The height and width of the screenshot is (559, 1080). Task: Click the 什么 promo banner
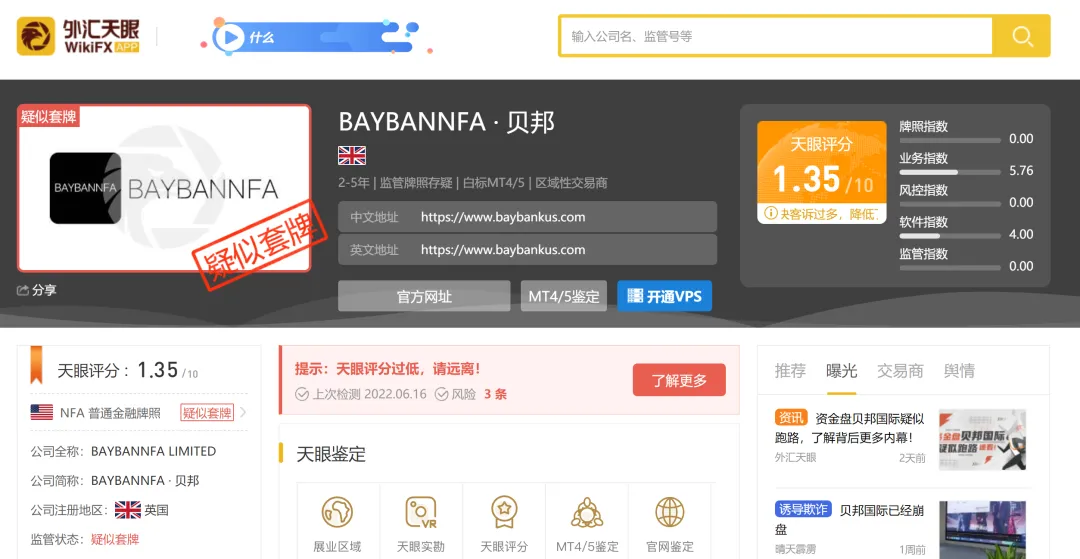(315, 36)
